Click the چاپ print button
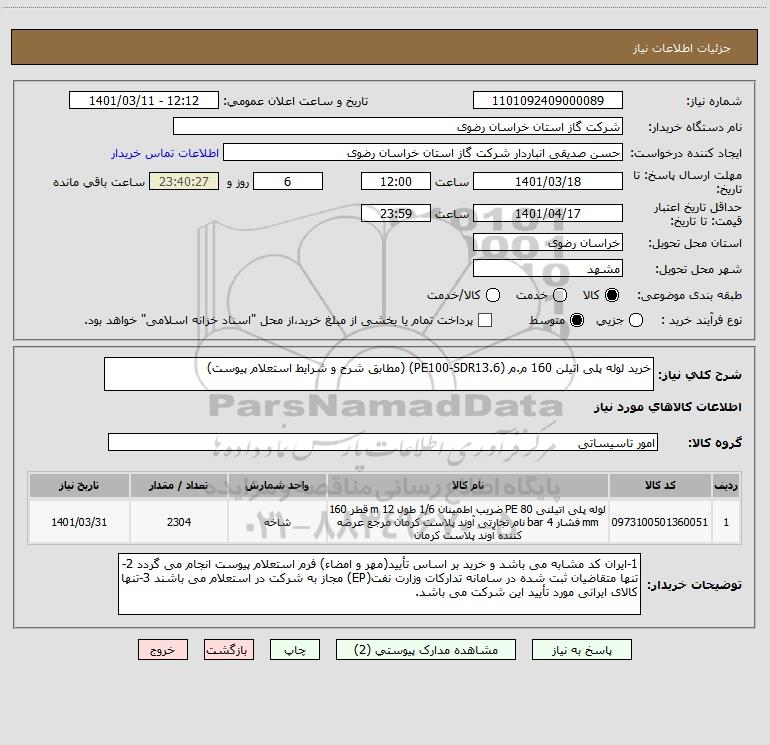The height and width of the screenshot is (745, 770). coord(295,650)
